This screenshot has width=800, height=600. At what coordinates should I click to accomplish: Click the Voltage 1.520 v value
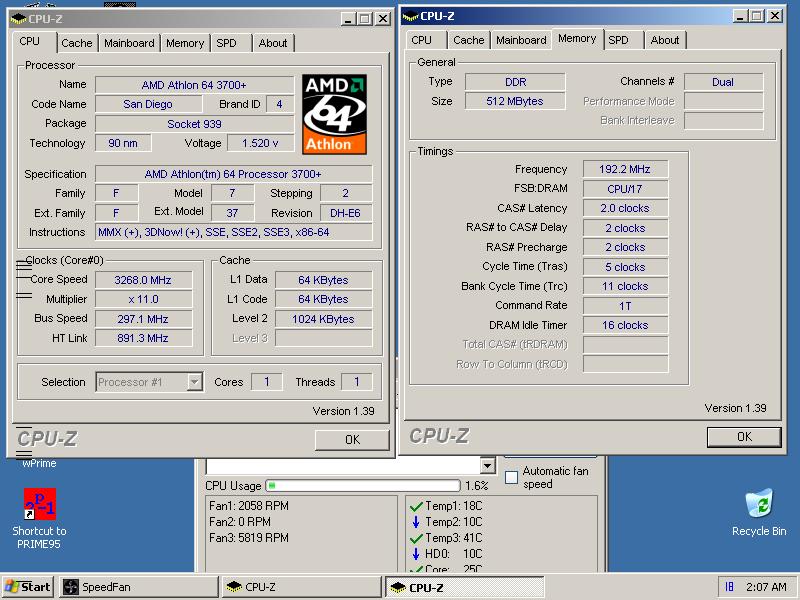[x=260, y=143]
